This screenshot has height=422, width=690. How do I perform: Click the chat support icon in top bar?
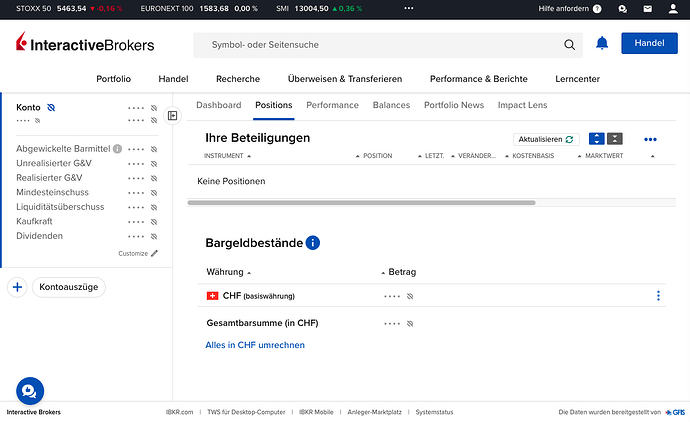pos(623,8)
